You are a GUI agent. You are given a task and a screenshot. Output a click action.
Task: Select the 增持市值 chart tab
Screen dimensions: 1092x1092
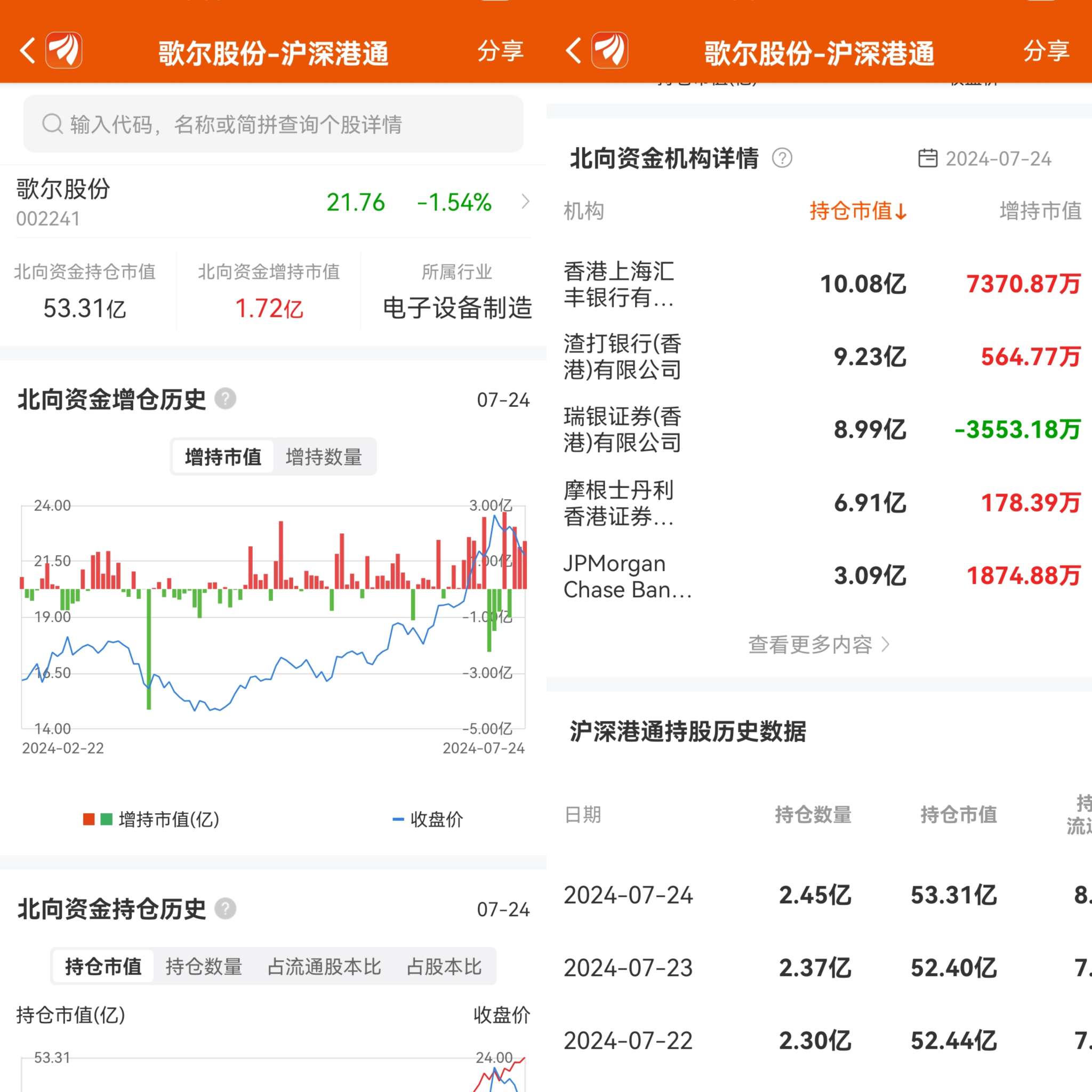click(x=223, y=457)
